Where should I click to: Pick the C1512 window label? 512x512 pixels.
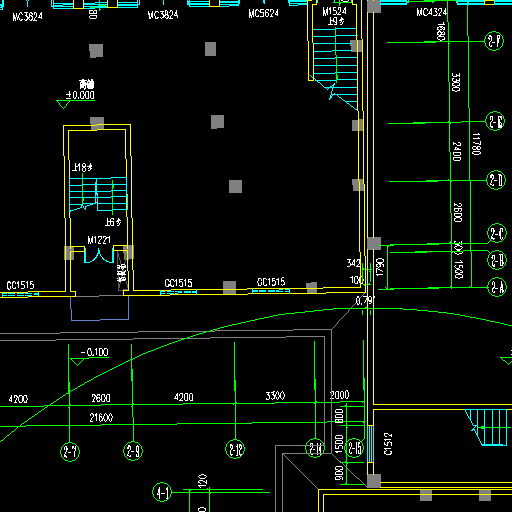(x=388, y=444)
